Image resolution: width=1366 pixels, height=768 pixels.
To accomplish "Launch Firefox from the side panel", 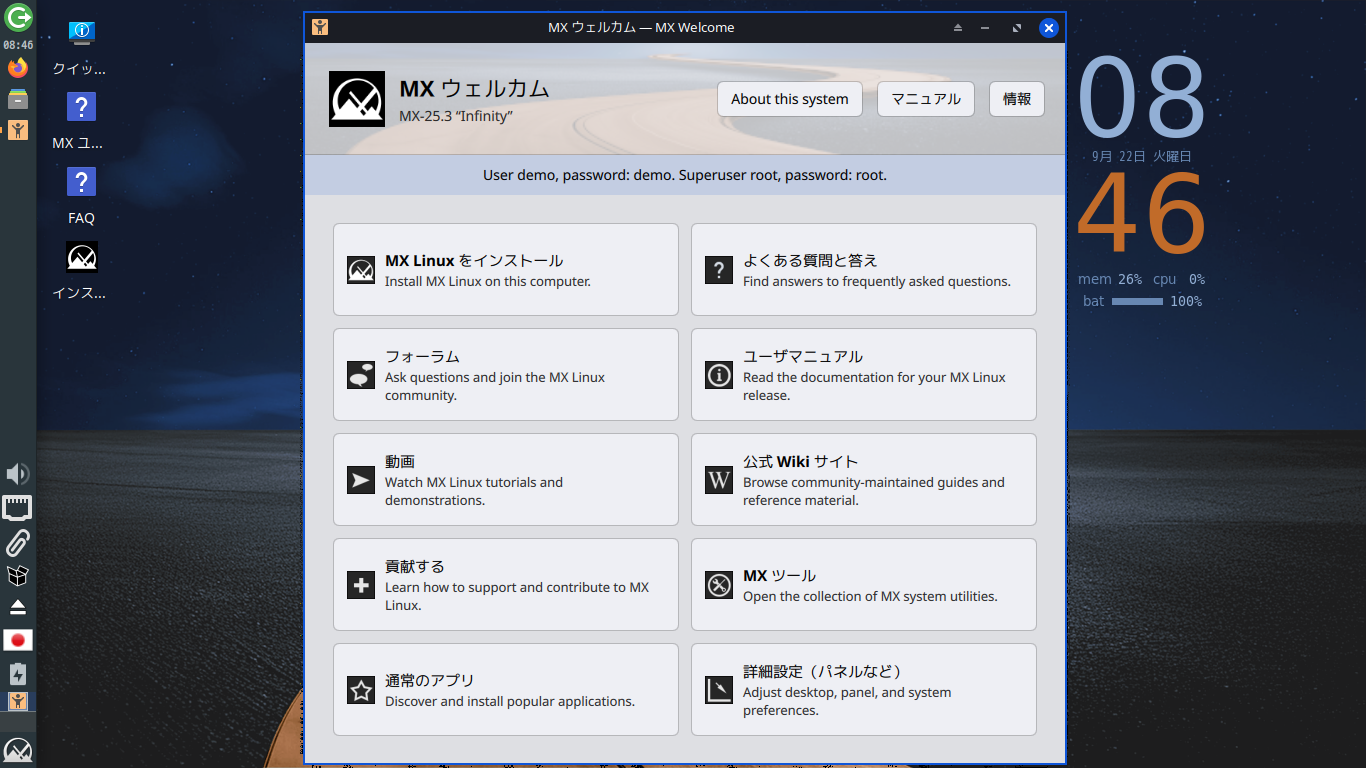I will [x=18, y=68].
